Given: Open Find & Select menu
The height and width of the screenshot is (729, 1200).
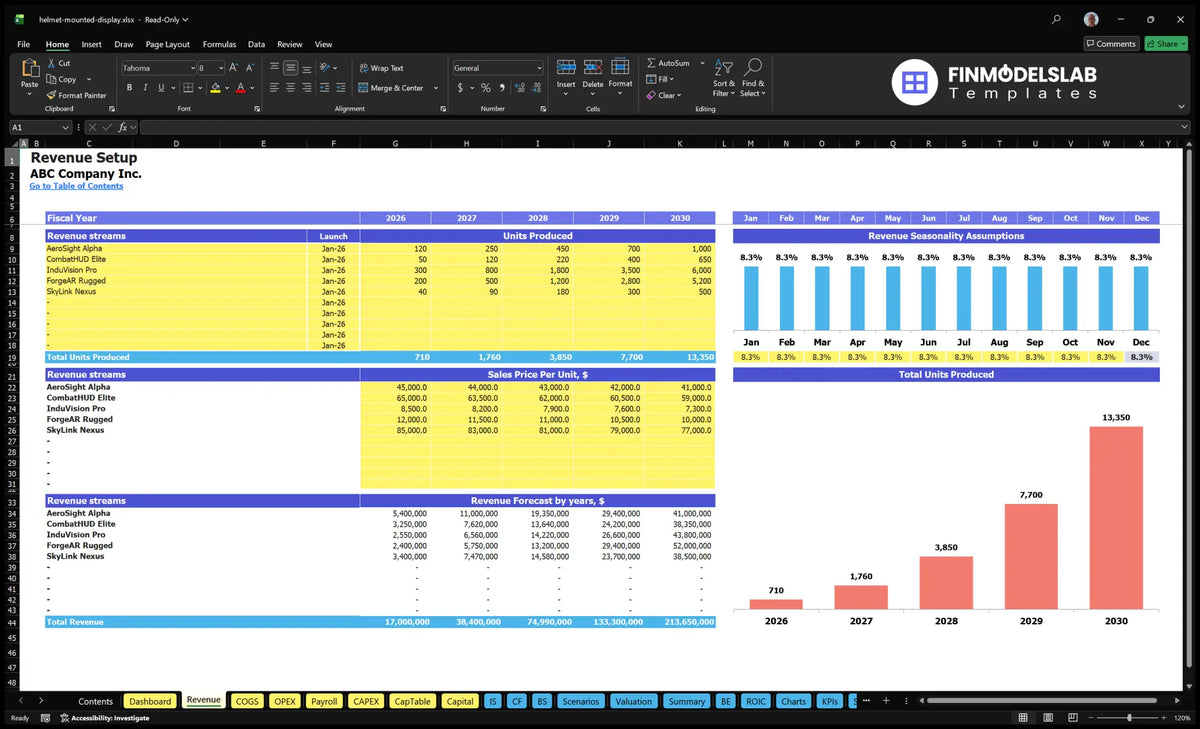Looking at the screenshot, I should (753, 78).
